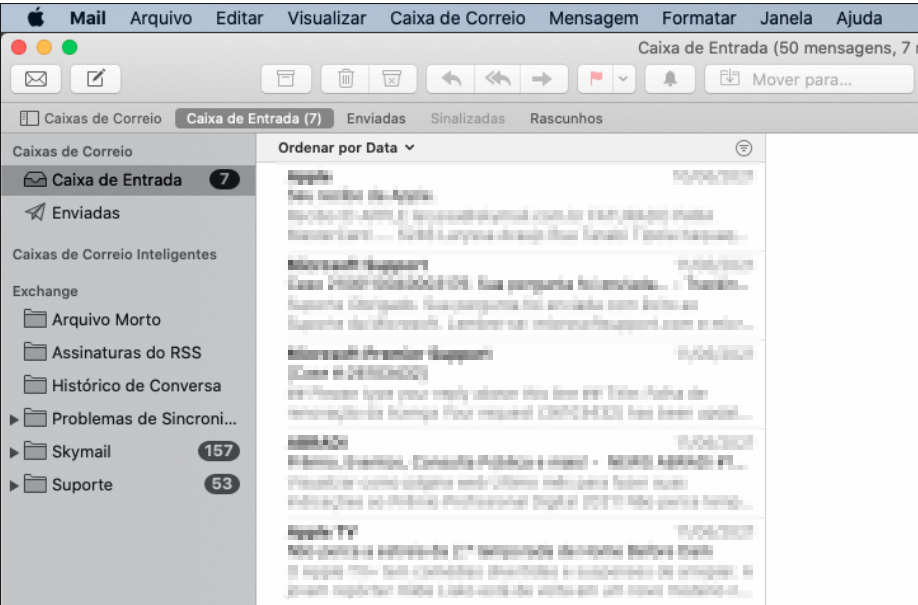Viewport: 918px width, 605px height.
Task: Mark message as junk mail
Action: pyautogui.click(x=392, y=78)
